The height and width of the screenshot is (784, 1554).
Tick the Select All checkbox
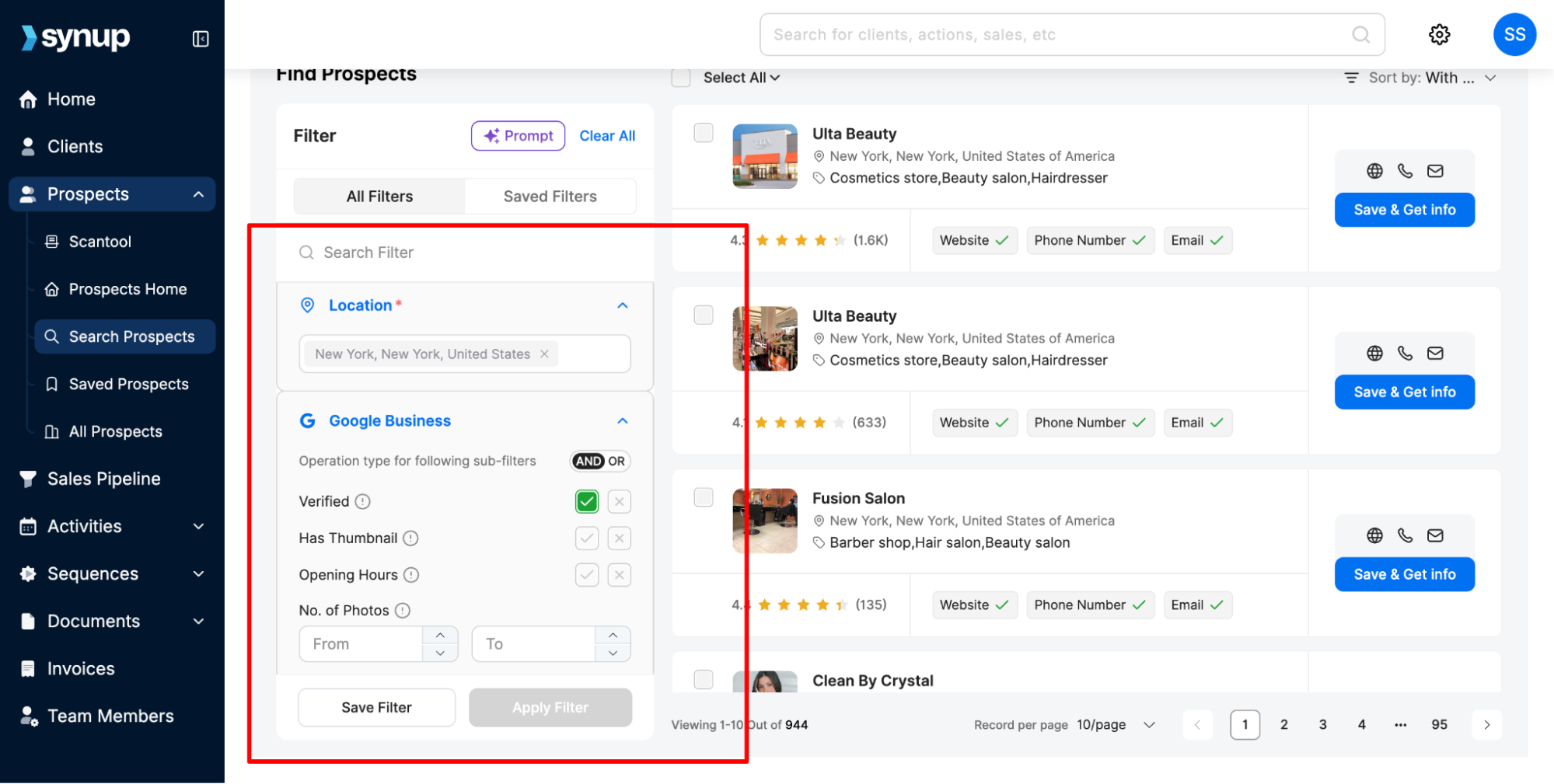coord(681,78)
